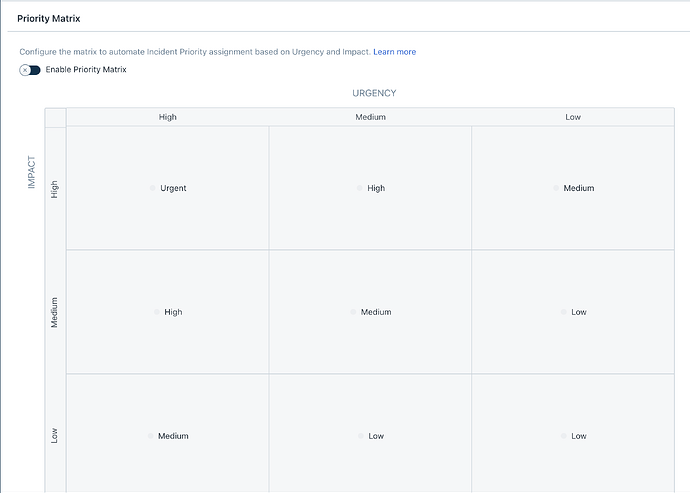Open Low impact, Medium urgency priority cell
Viewport: 690px width, 493px height.
371,436
